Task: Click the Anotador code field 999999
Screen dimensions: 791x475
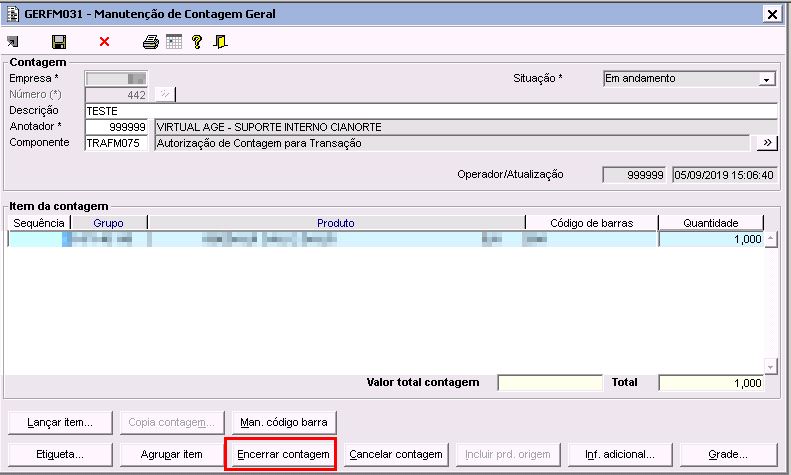Action: pos(117,127)
